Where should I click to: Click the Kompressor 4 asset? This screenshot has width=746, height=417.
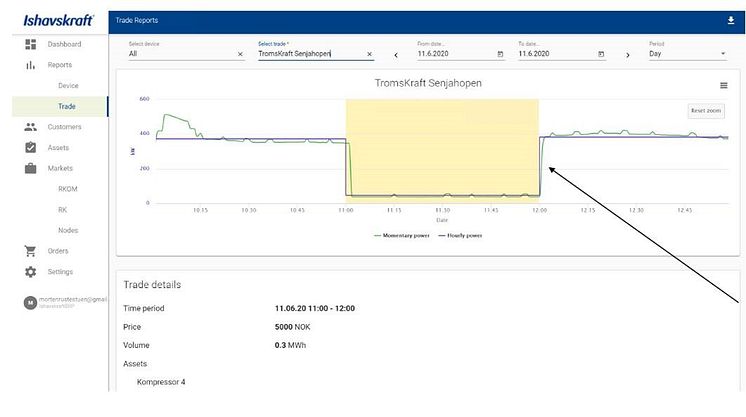coord(161,382)
